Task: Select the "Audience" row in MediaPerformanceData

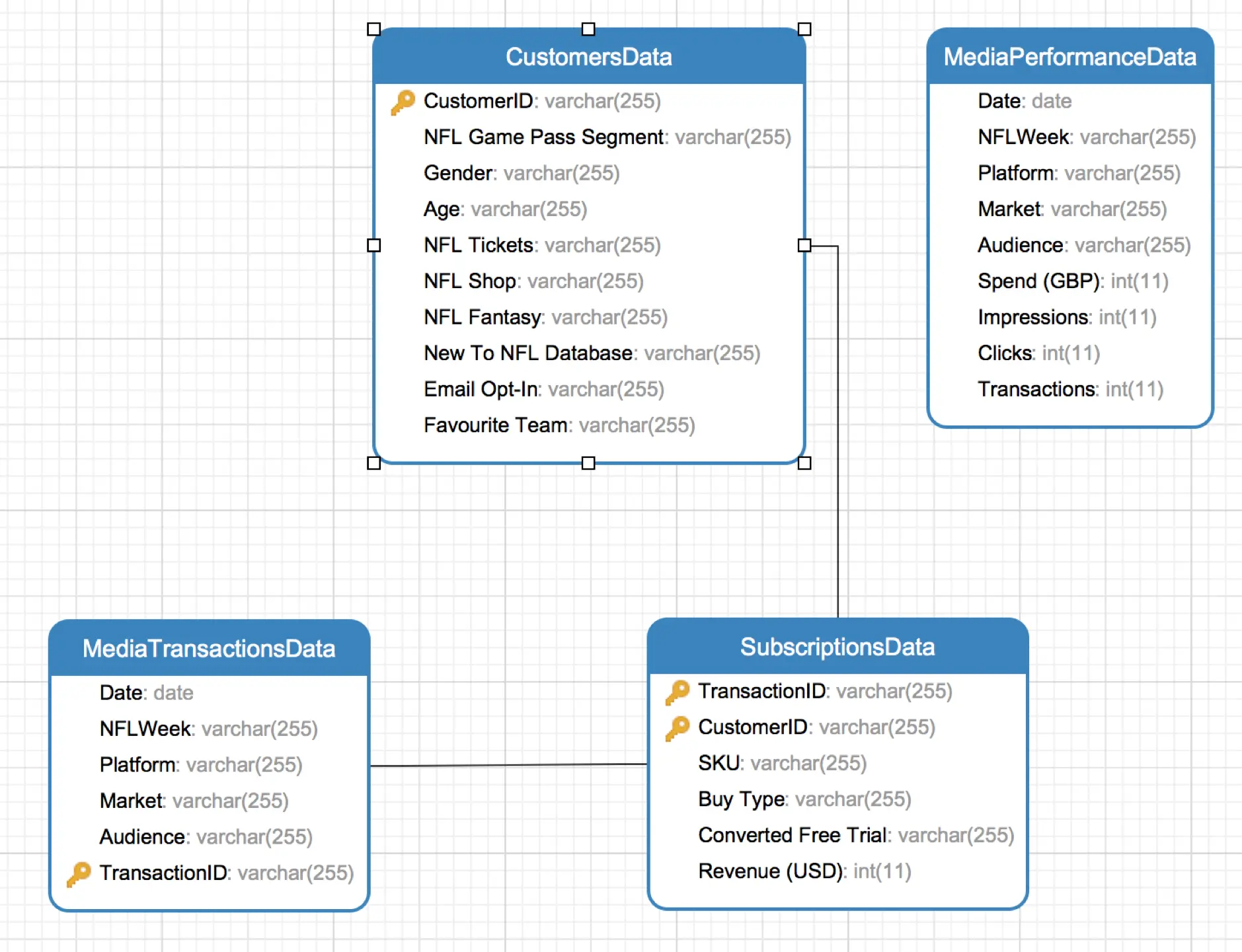Action: coord(1084,245)
